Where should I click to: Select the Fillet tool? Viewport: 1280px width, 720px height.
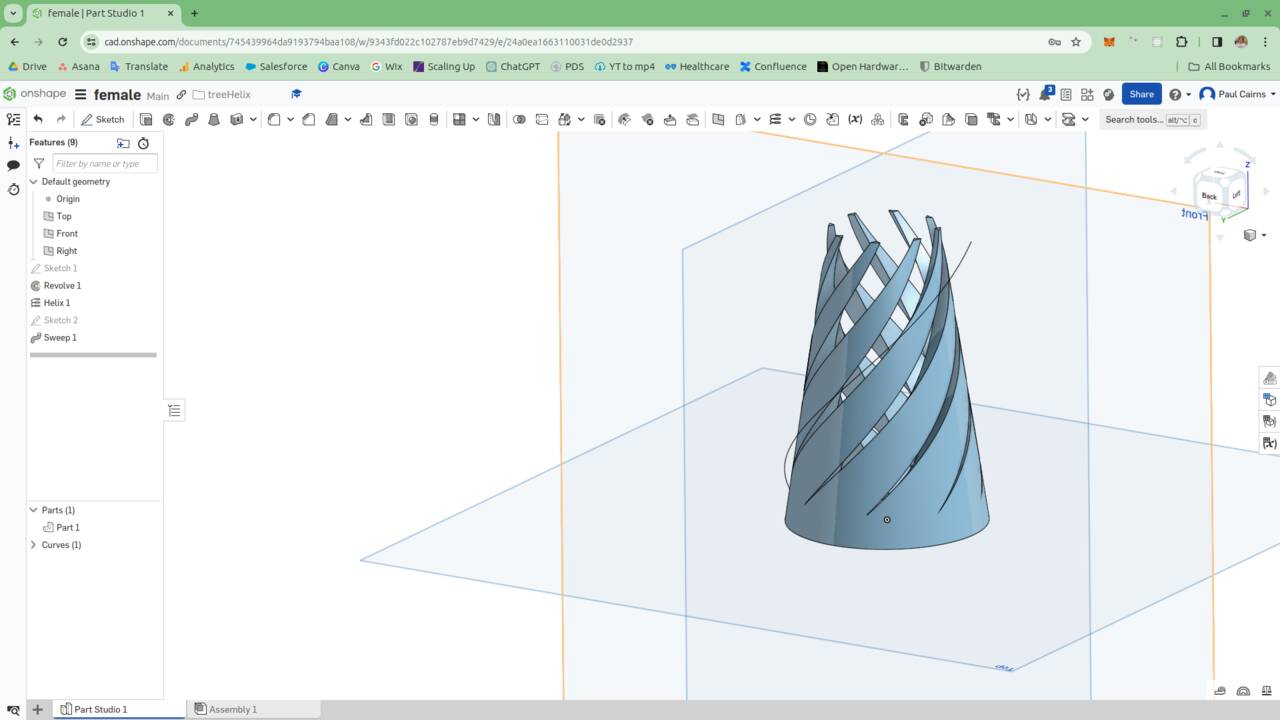click(274, 119)
